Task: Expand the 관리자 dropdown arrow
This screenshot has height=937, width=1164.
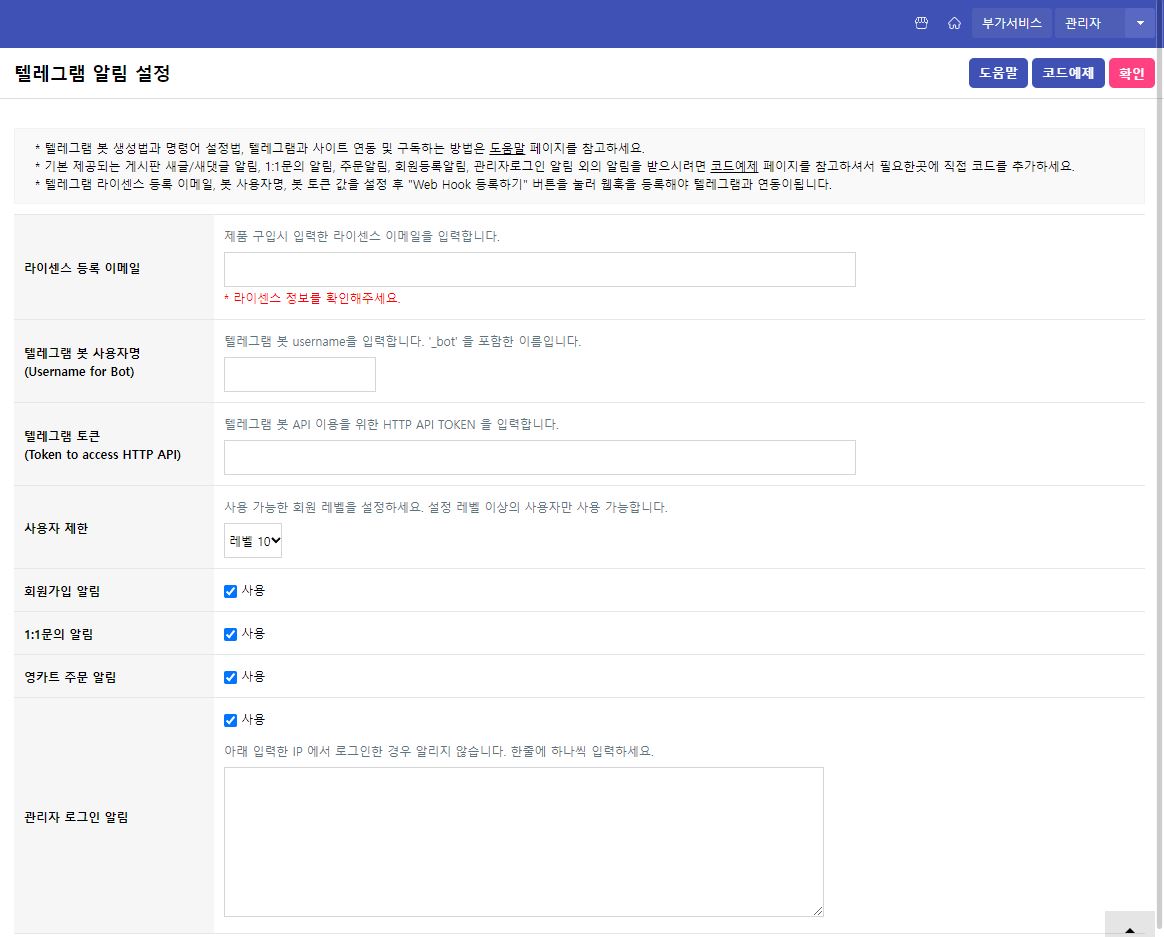Action: [1140, 22]
